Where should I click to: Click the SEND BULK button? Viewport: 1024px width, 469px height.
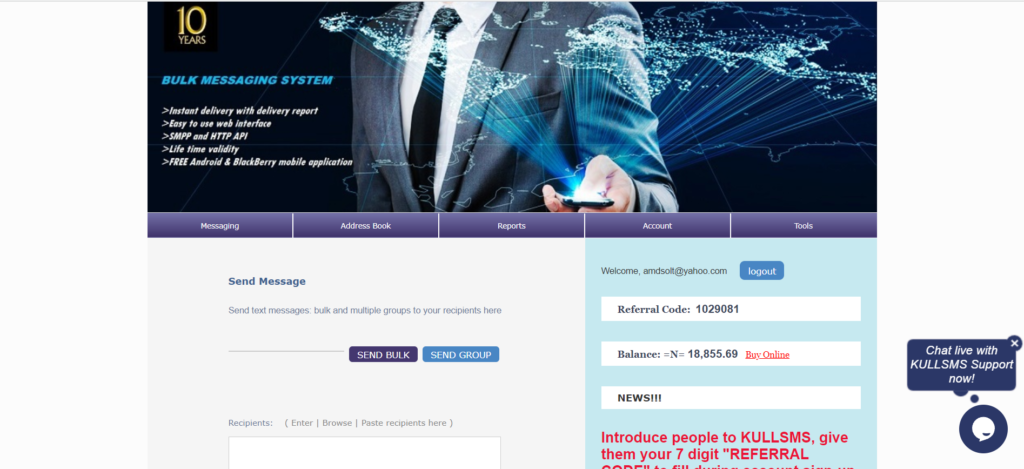tap(383, 355)
